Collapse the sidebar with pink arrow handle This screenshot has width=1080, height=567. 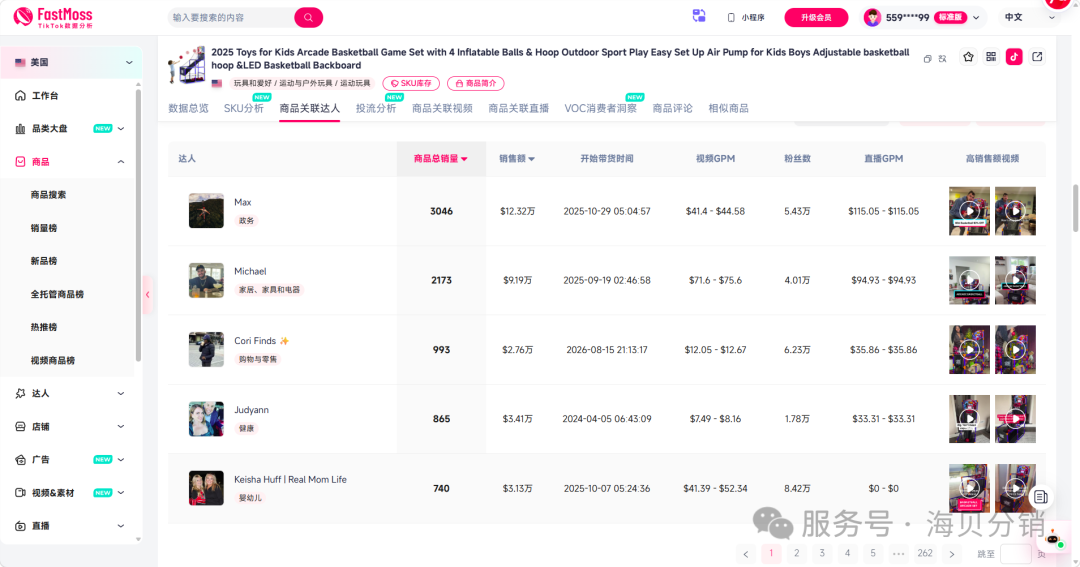coord(147,295)
